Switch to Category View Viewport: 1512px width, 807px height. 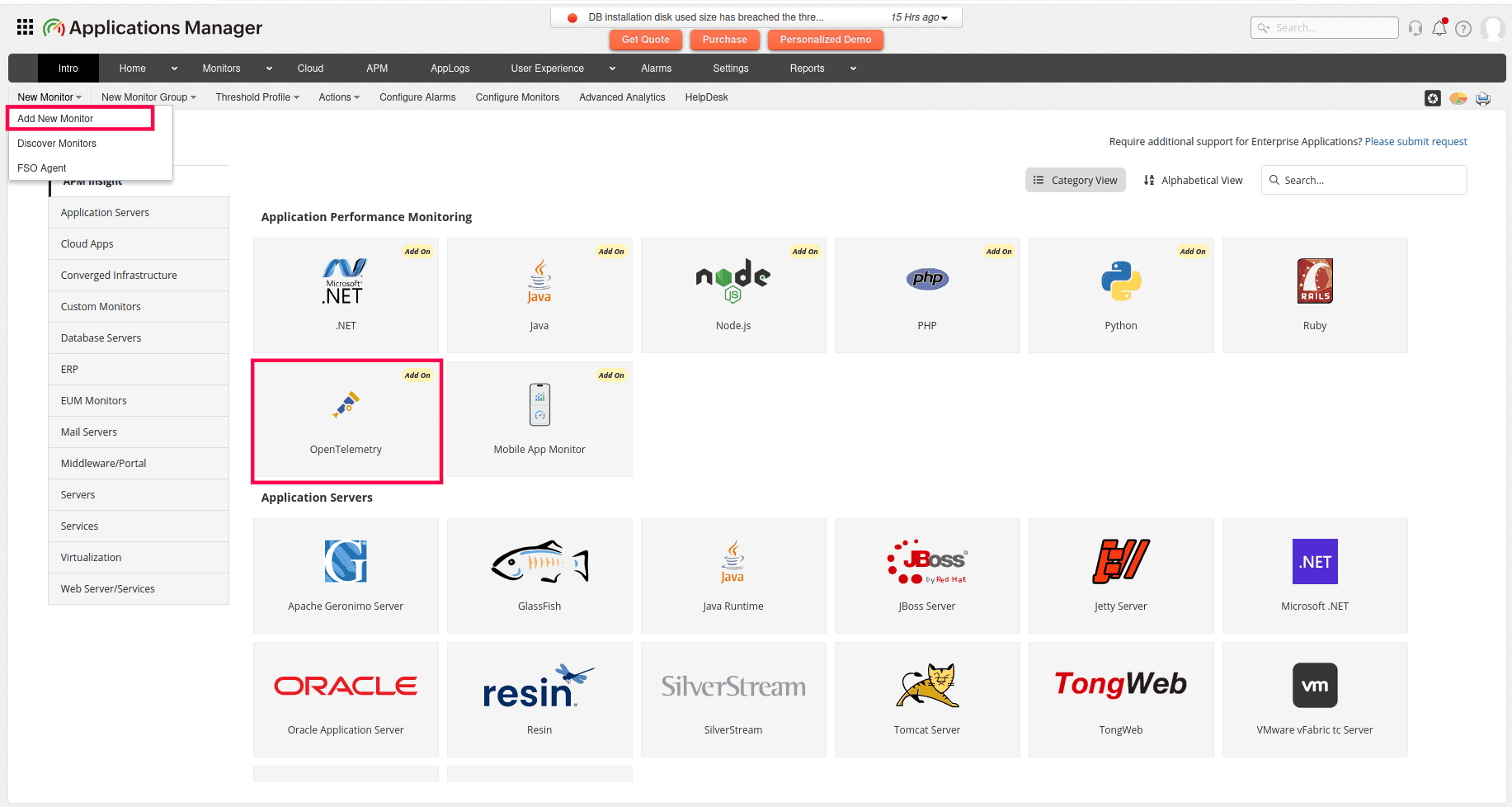coord(1076,180)
